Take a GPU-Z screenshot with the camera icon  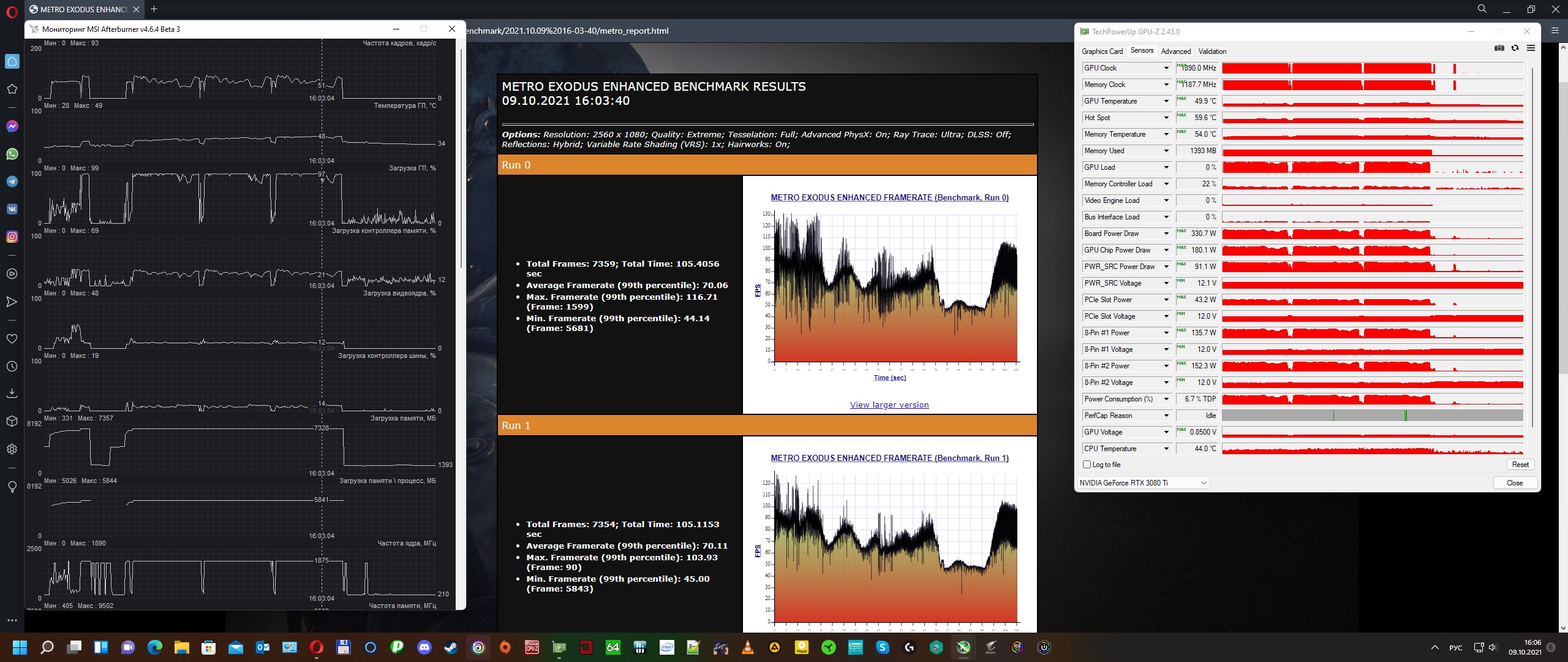tap(1499, 48)
